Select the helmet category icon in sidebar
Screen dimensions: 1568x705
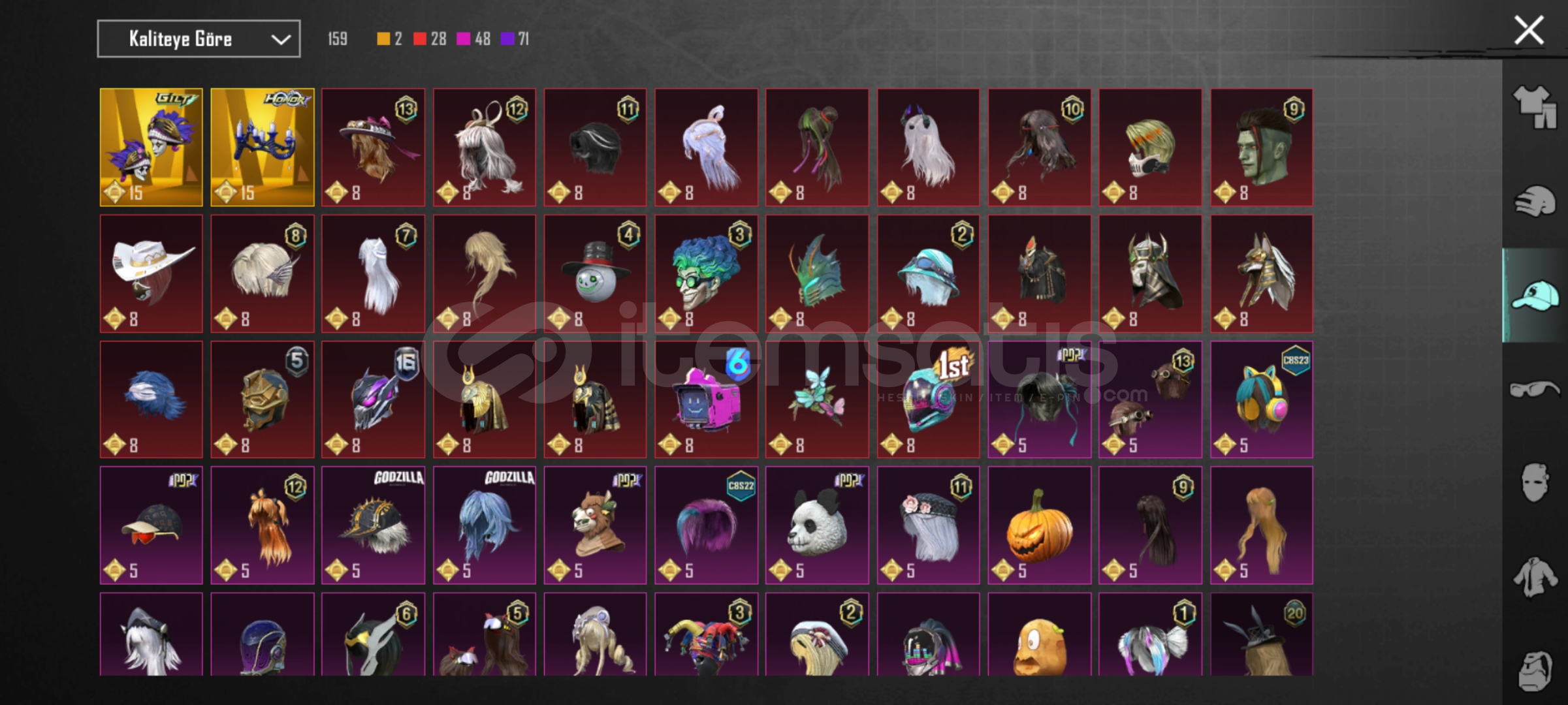coord(1534,201)
